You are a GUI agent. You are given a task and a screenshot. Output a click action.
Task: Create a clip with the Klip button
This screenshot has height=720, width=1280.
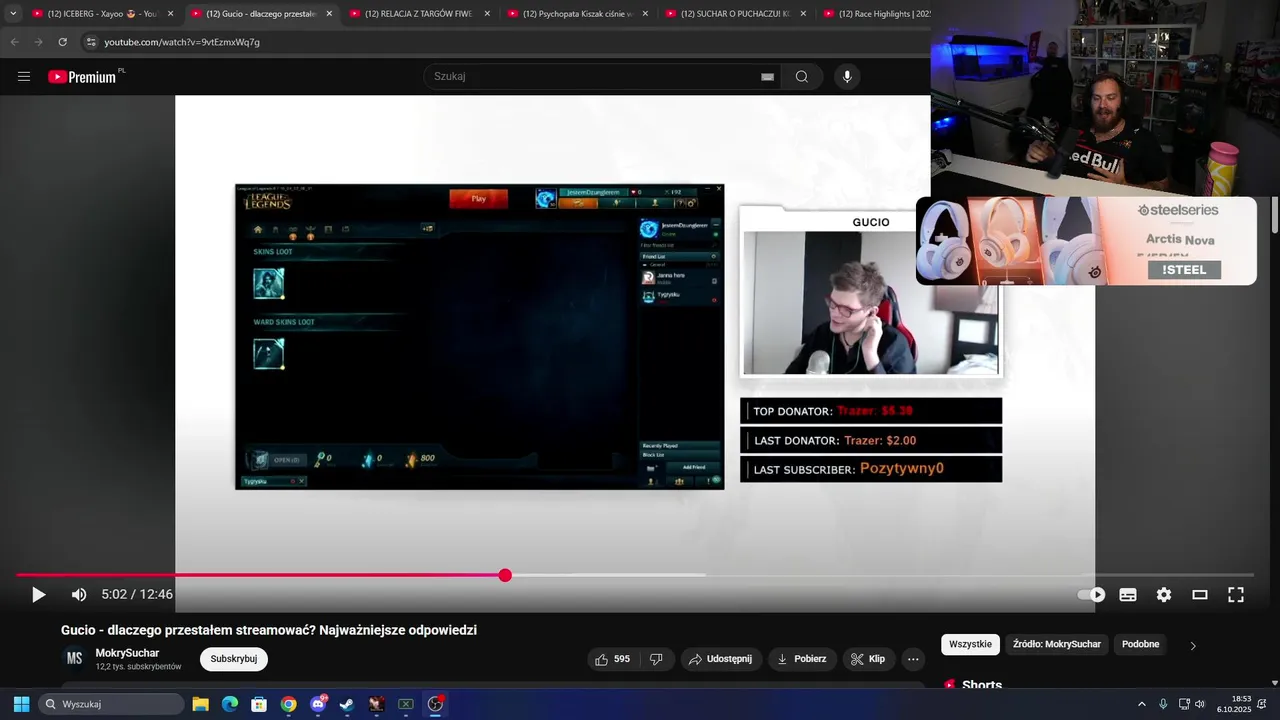868,659
